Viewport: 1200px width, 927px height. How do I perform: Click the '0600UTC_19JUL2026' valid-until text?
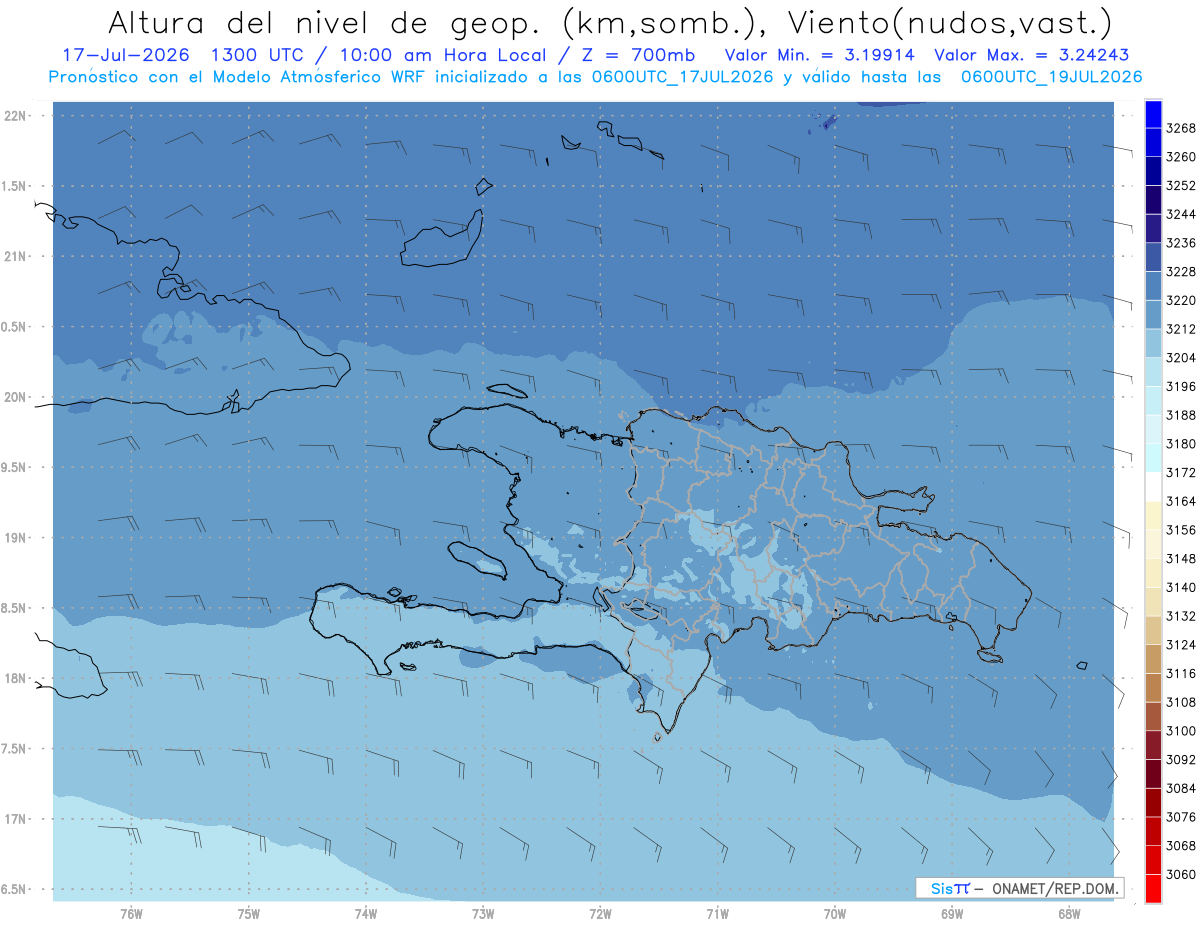(1051, 77)
